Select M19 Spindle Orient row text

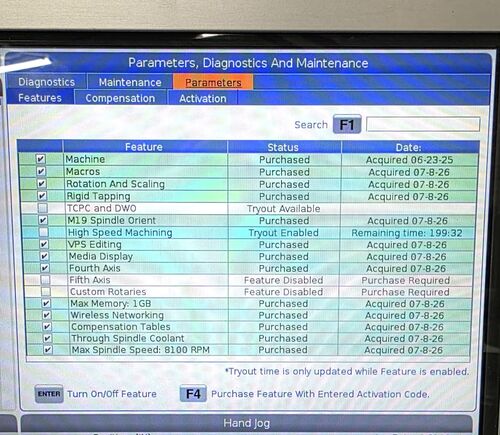coord(112,220)
